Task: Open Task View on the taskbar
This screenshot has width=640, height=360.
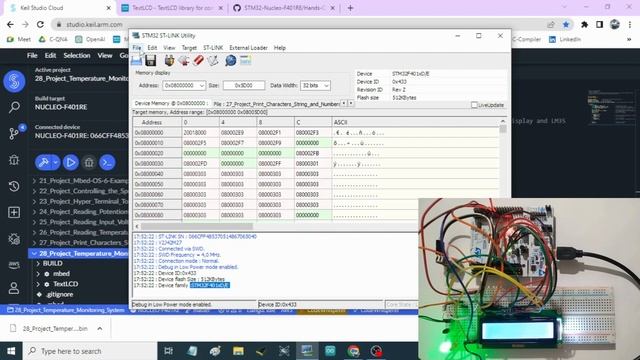Action: 168,351
